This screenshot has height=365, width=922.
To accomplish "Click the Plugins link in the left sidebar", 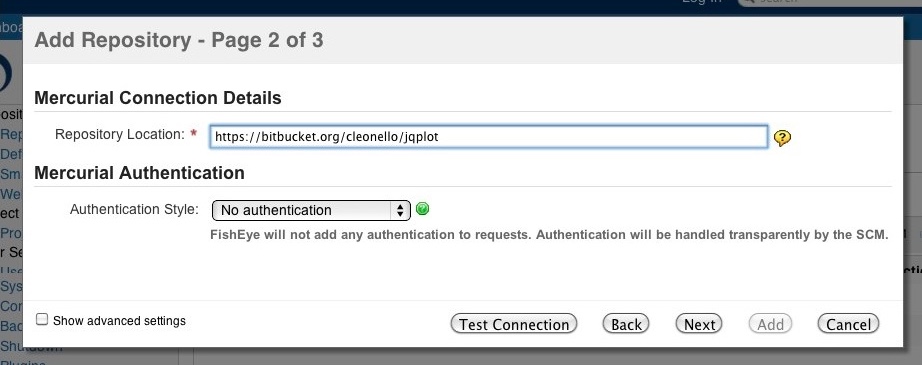I will [22, 362].
